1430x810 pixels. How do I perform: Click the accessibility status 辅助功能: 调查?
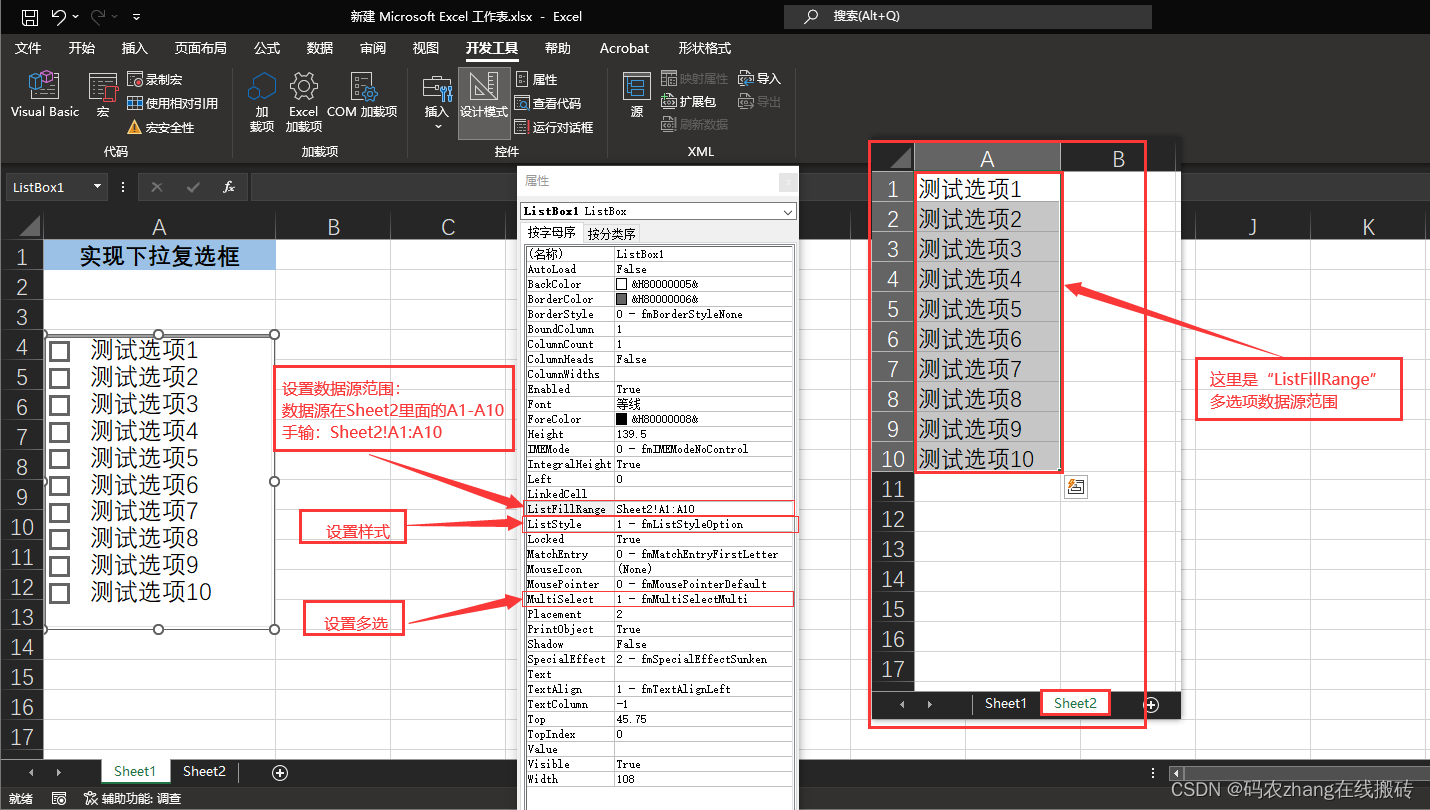[133, 798]
